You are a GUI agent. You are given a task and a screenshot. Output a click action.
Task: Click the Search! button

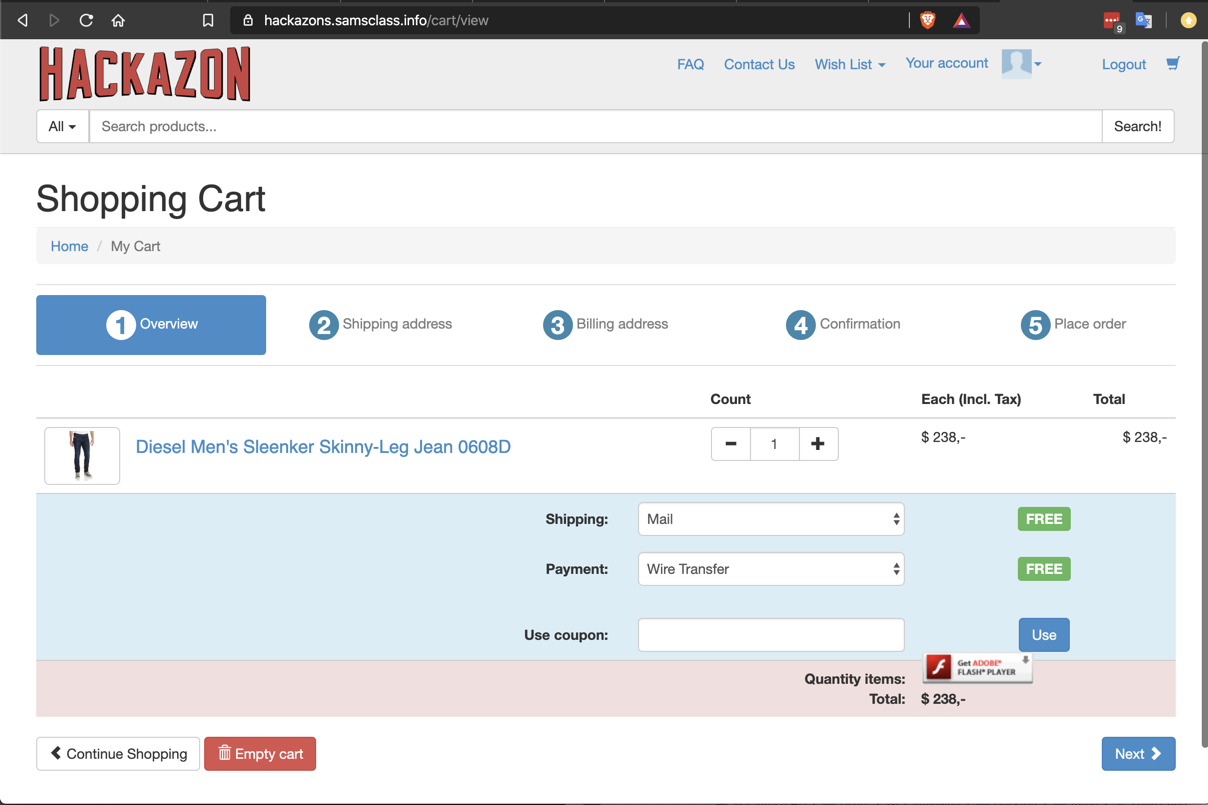[1138, 126]
